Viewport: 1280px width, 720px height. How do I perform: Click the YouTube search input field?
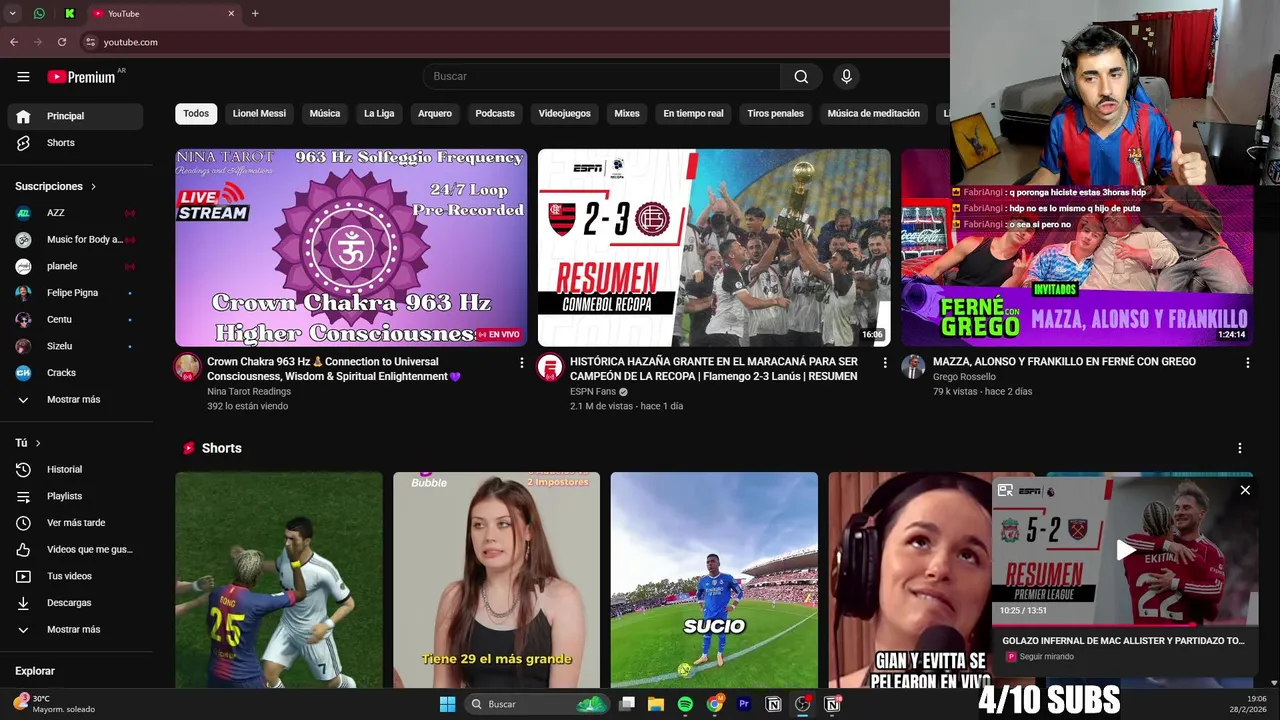pyautogui.click(x=602, y=77)
